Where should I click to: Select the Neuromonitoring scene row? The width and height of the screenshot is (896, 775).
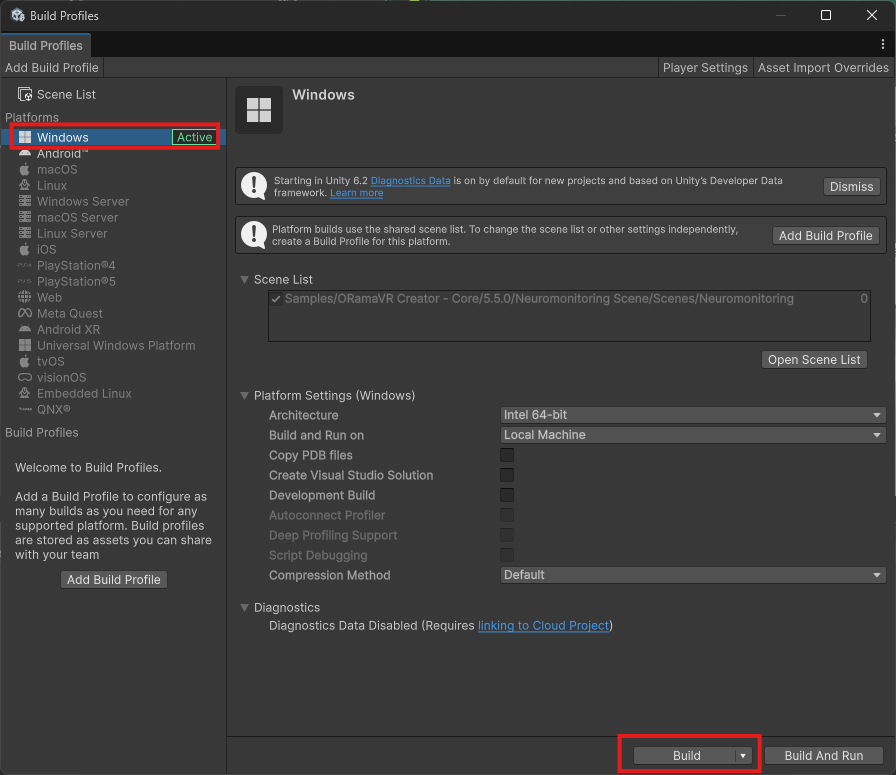pos(569,299)
